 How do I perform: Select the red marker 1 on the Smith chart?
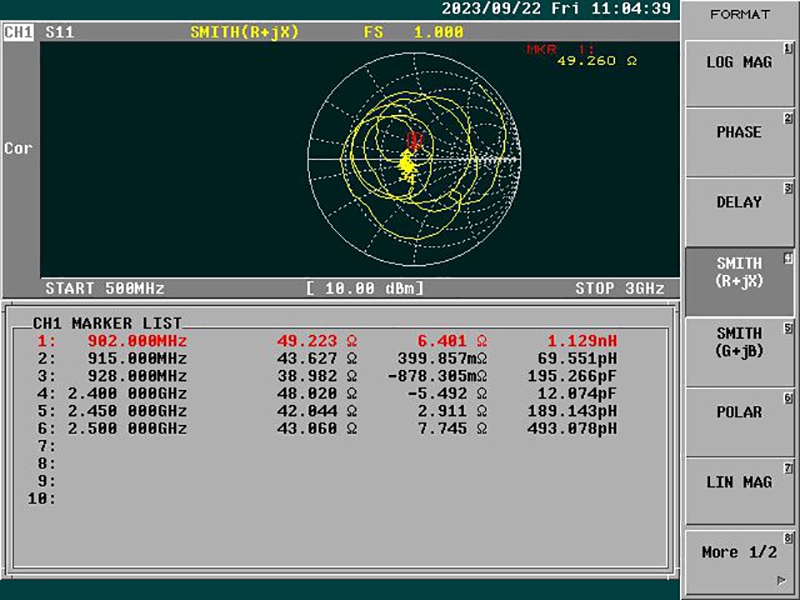point(415,140)
